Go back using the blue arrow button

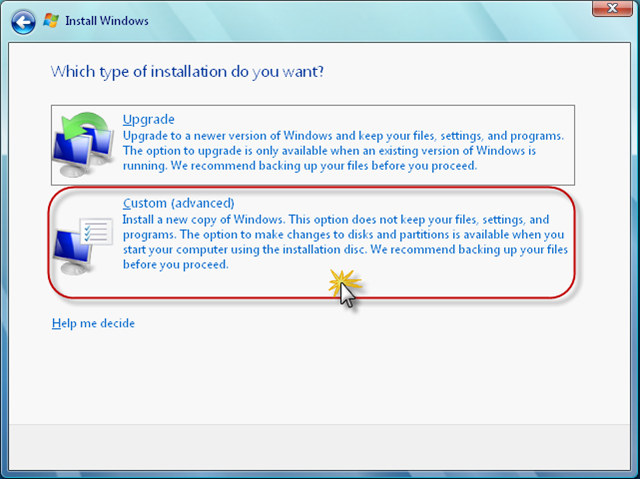23,22
